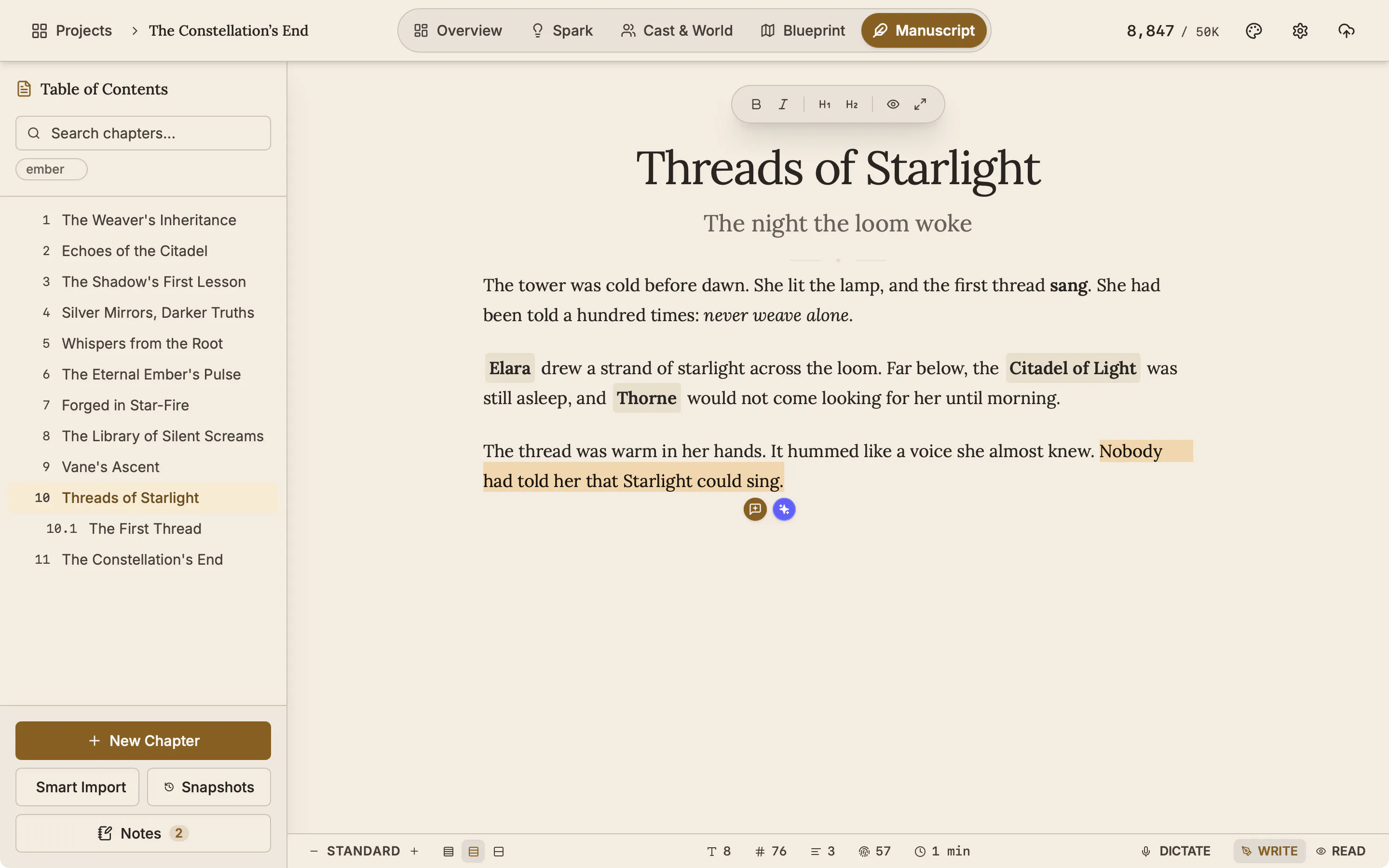Toggle the eye preview icon in toolbar
Image resolution: width=1389 pixels, height=868 pixels.
[893, 104]
